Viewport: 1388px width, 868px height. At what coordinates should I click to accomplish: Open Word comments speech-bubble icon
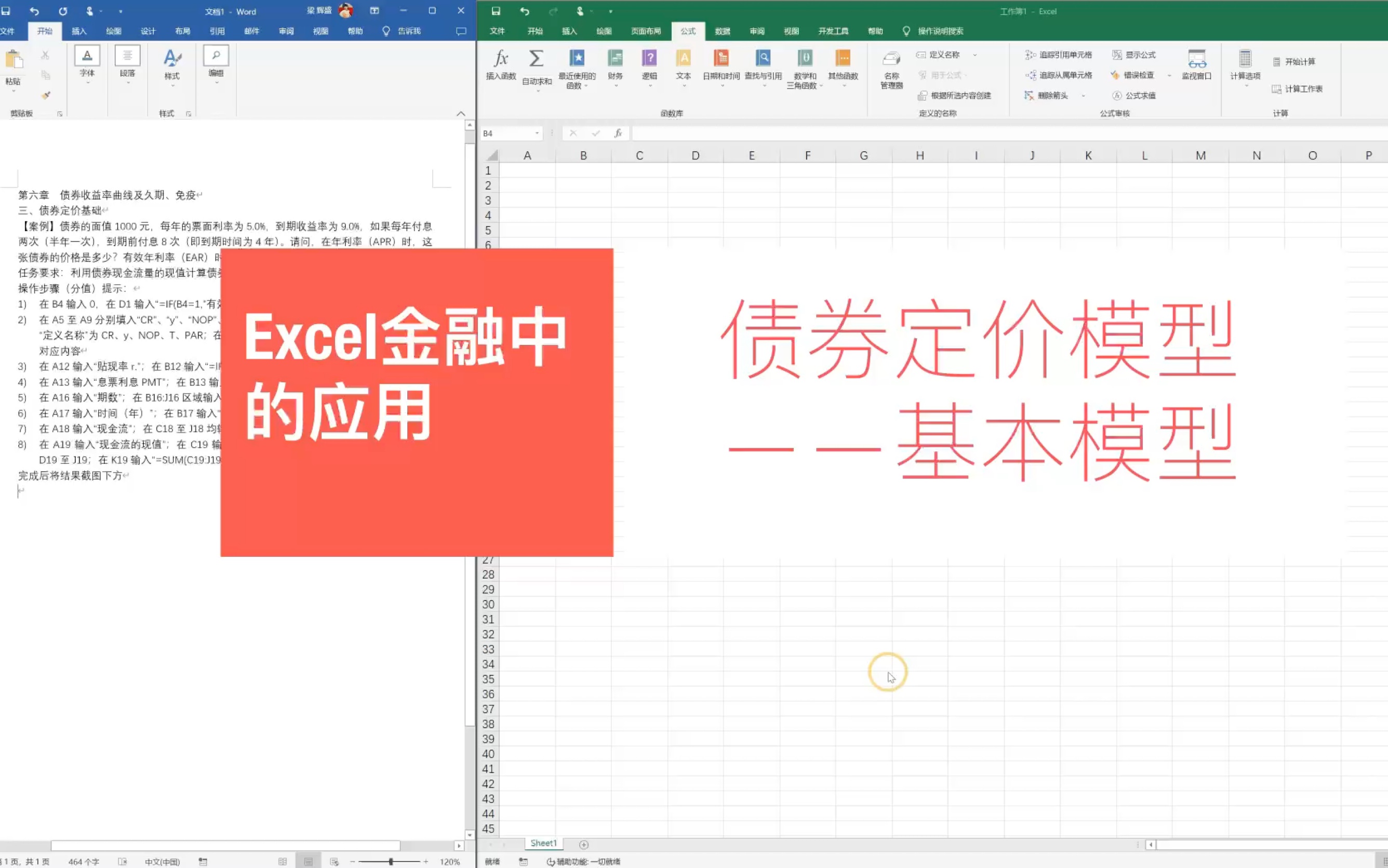[x=461, y=31]
